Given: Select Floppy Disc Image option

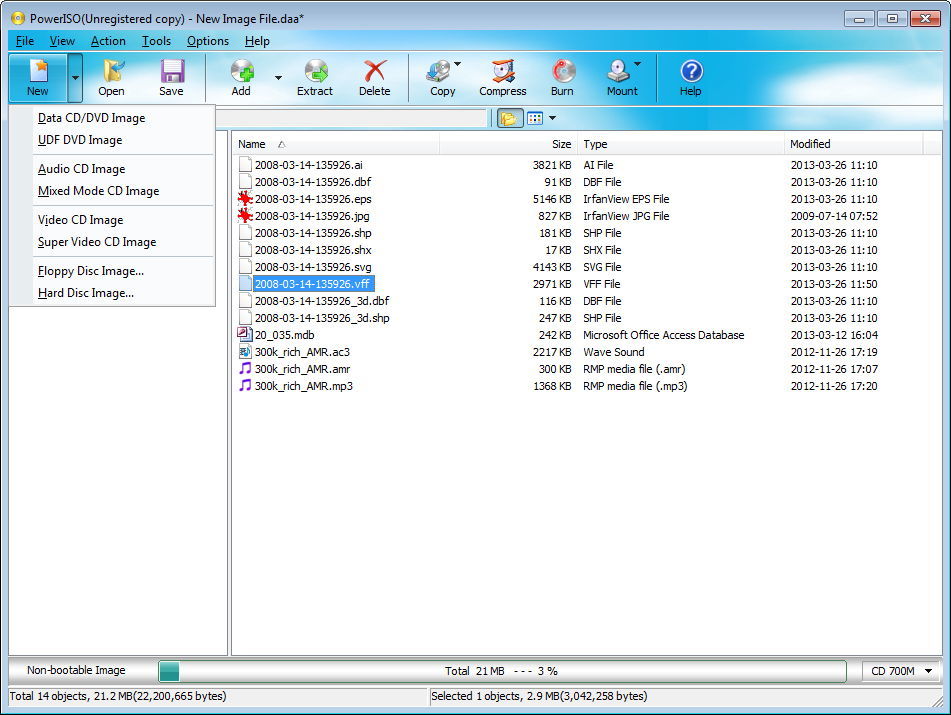Looking at the screenshot, I should click(x=91, y=270).
